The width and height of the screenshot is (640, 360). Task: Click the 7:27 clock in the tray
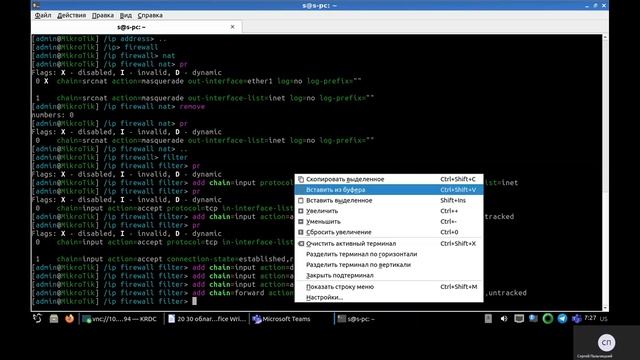tap(590, 318)
